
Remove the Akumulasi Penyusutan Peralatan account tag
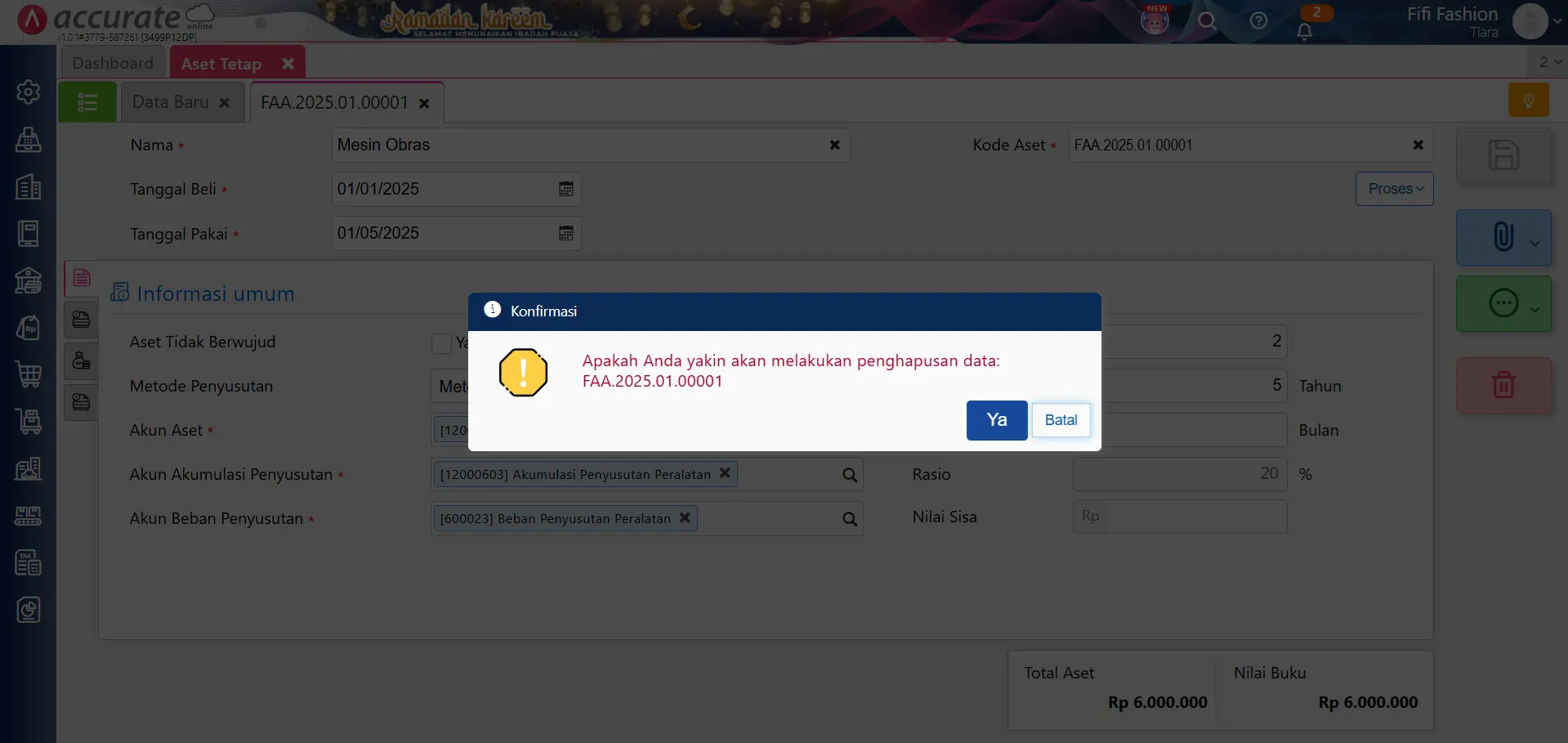pyautogui.click(x=725, y=473)
